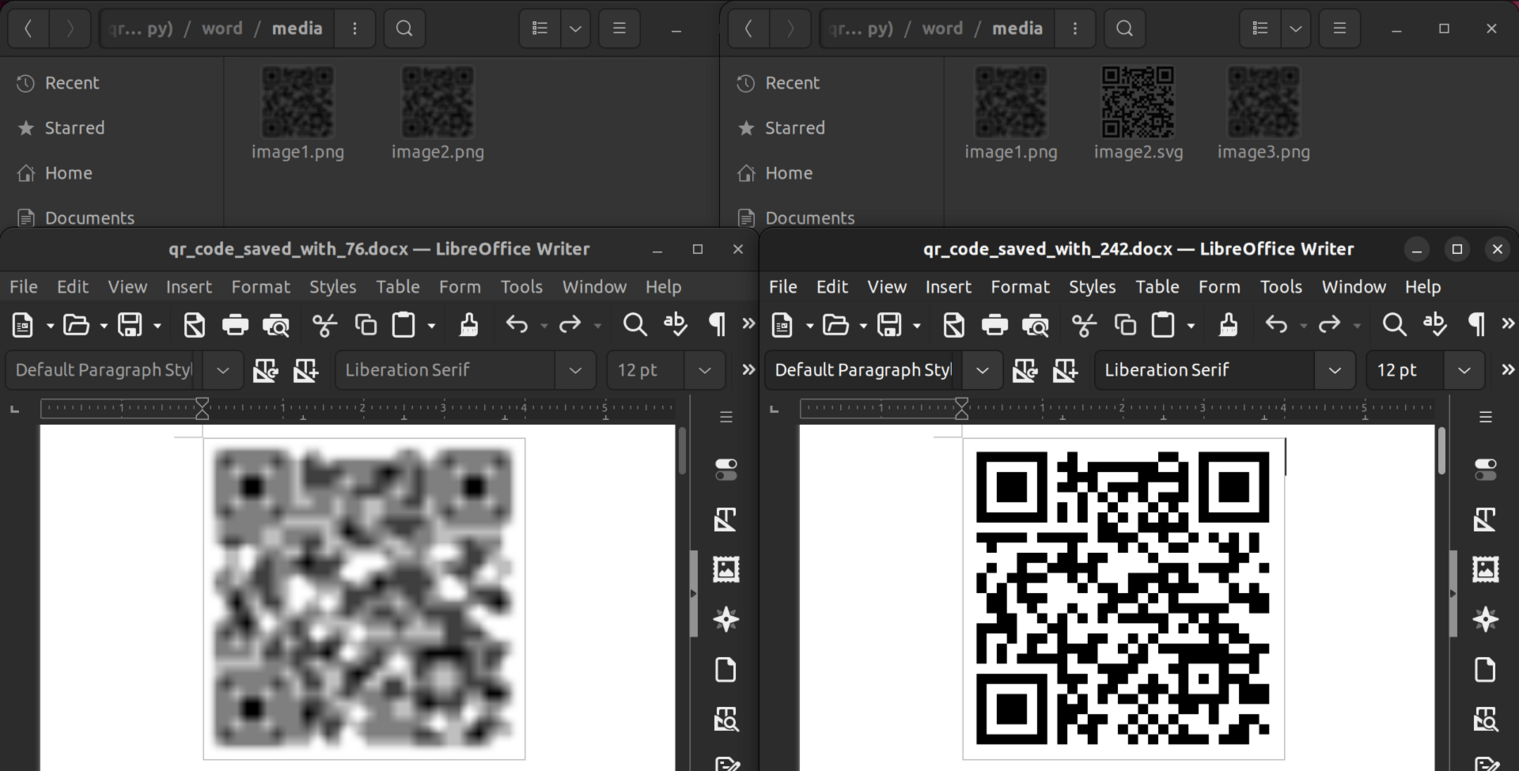Expand Liberation Serif font dropdown in qr_code_saved_with_76 window
Viewport: 1519px width, 771px height.
click(x=575, y=370)
